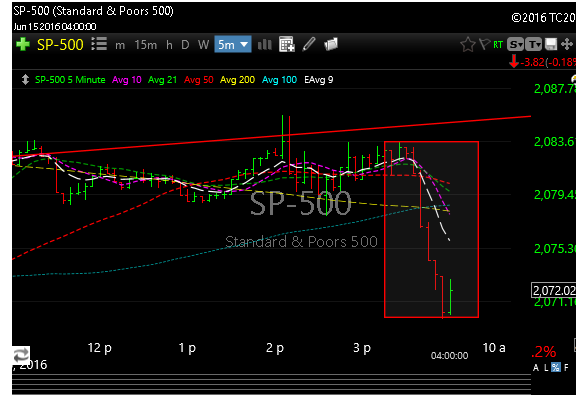Click the green RT real-time indicator
Image resolution: width=576 pixels, height=395 pixels.
[x=498, y=45]
